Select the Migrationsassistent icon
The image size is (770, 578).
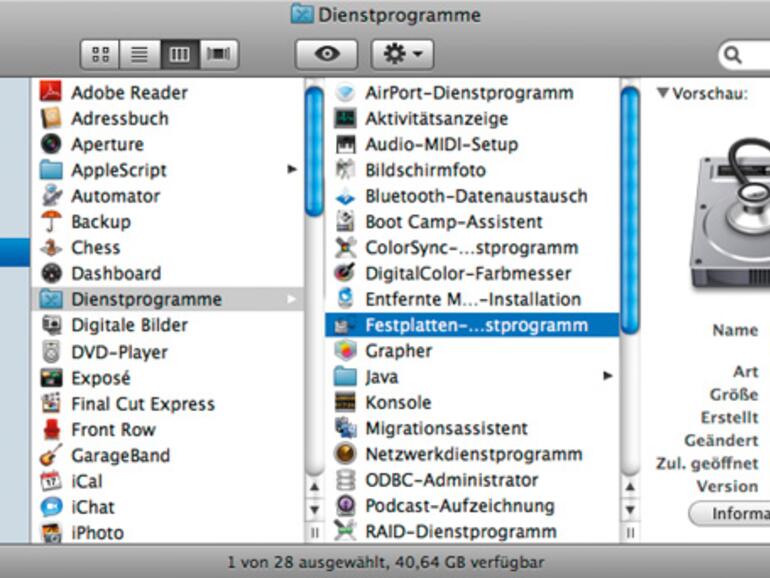pyautogui.click(x=345, y=428)
